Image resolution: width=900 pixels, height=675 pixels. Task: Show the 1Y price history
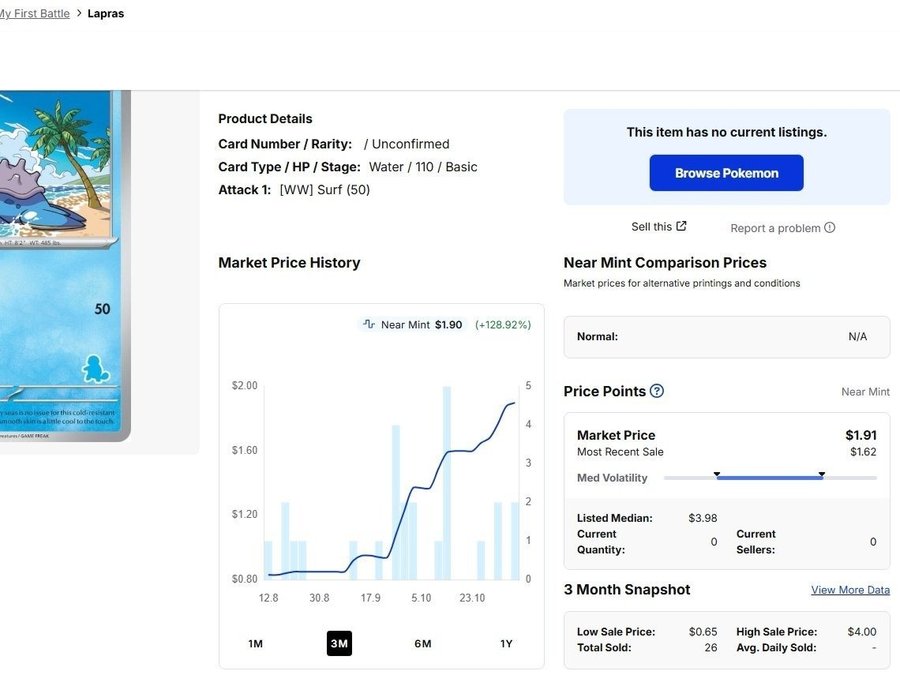(x=506, y=643)
